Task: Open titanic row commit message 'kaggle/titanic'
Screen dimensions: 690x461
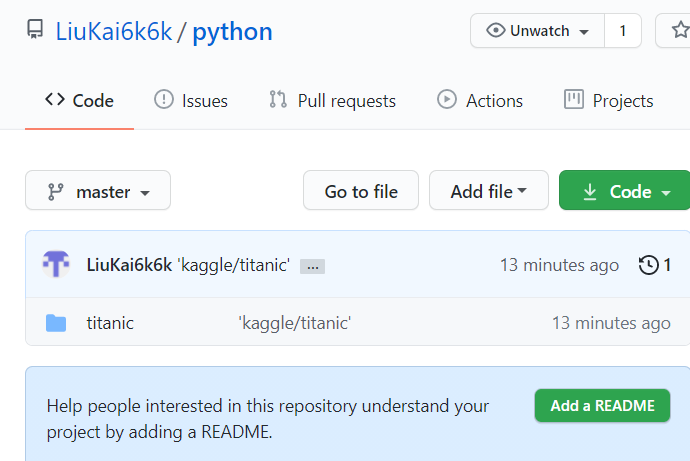Action: pyautogui.click(x=294, y=323)
